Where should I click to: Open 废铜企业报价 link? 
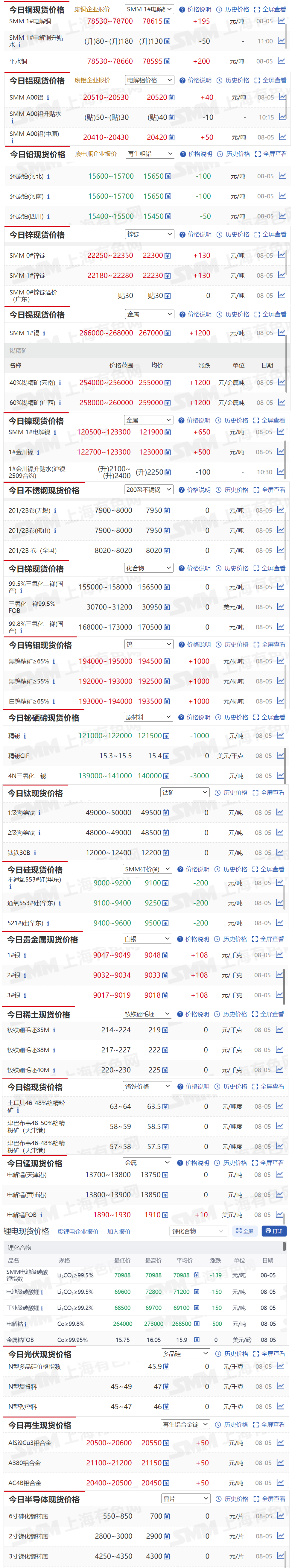click(x=92, y=9)
